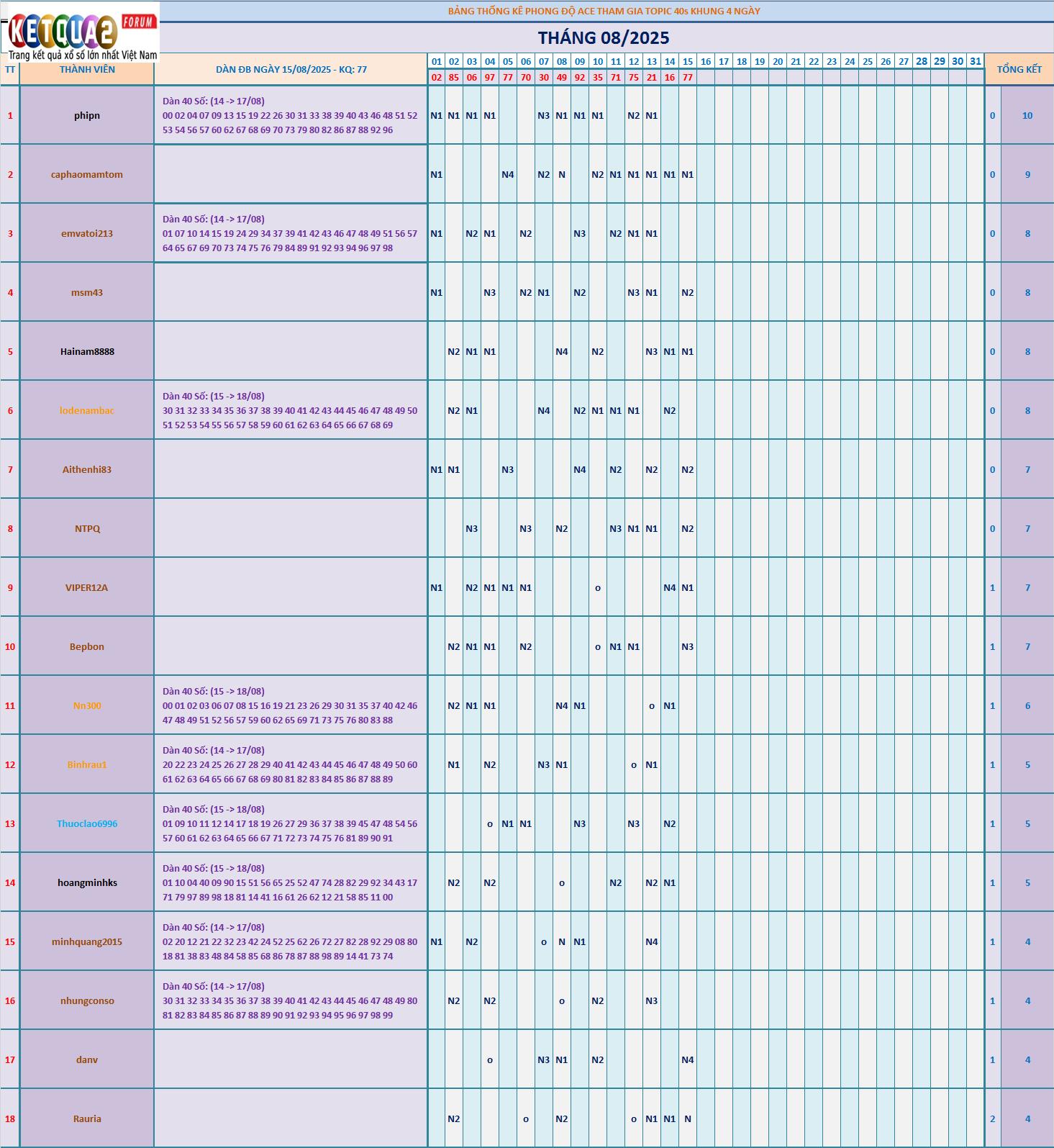Select member name minhquang2015
Image resolution: width=1054 pixels, height=1148 pixels.
point(87,942)
